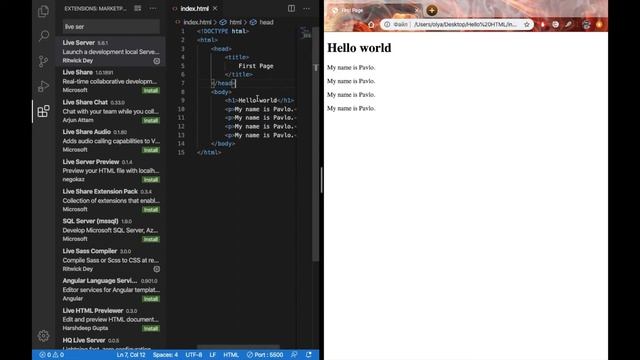Click the <!DOCTYPE html> line in editor
This screenshot has width=640, height=360.
tap(223, 31)
